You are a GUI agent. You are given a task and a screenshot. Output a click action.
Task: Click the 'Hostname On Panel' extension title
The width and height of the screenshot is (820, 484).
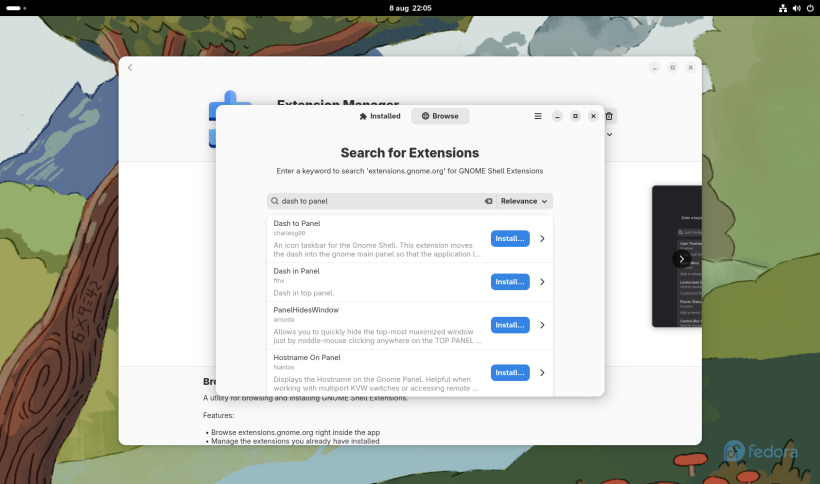(x=306, y=358)
